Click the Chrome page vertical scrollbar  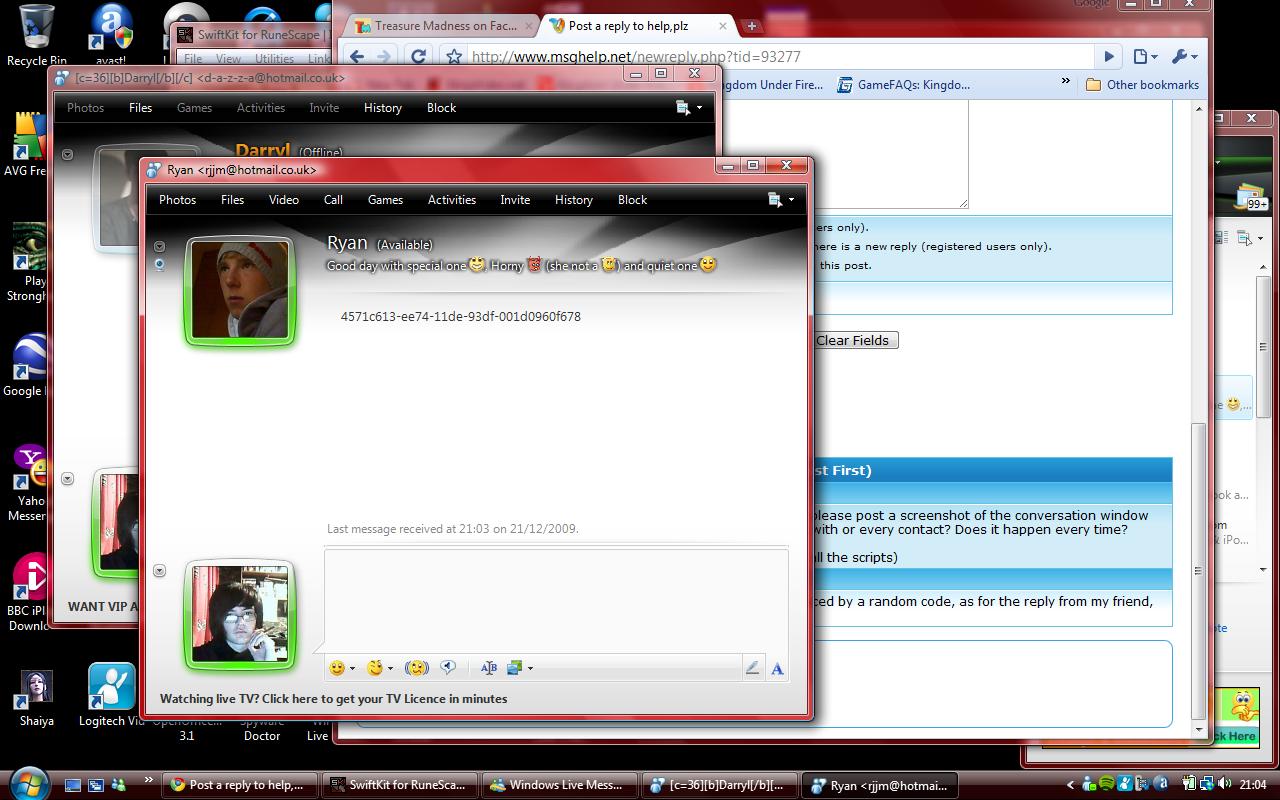tap(1200, 560)
